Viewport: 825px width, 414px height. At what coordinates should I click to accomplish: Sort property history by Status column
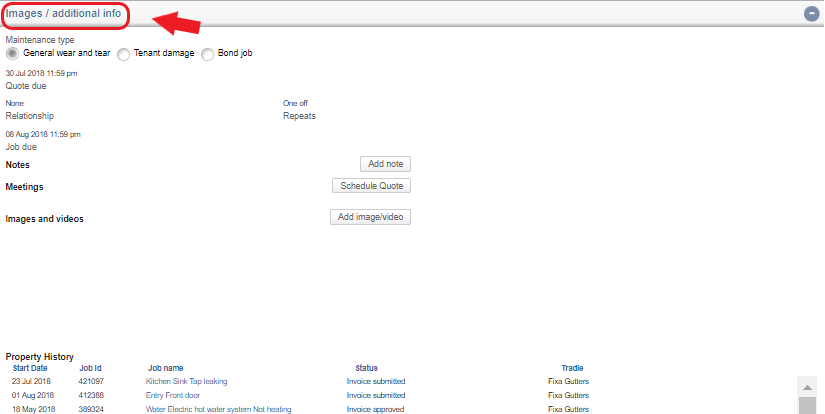[366, 368]
